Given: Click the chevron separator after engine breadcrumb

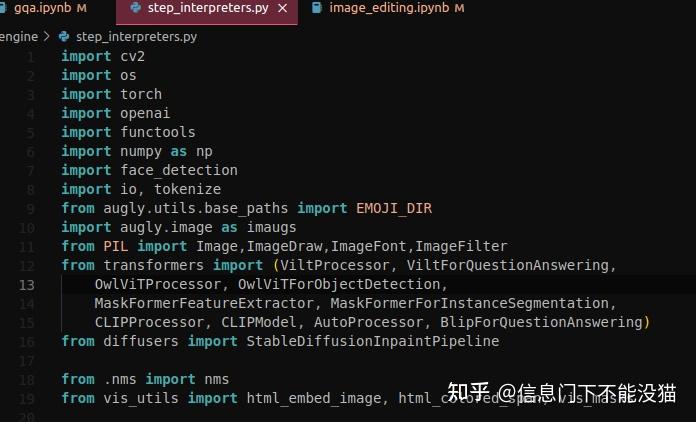Looking at the screenshot, I should (x=47, y=36).
